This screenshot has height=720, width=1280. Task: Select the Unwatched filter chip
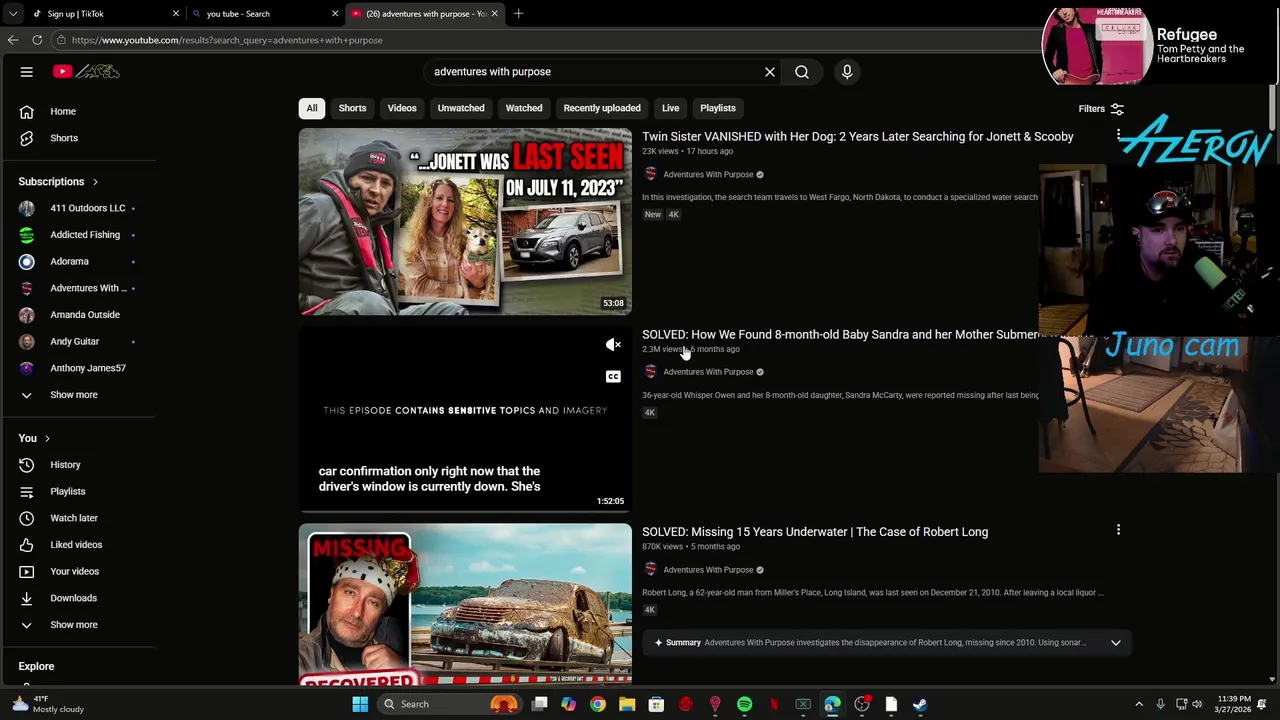point(461,108)
